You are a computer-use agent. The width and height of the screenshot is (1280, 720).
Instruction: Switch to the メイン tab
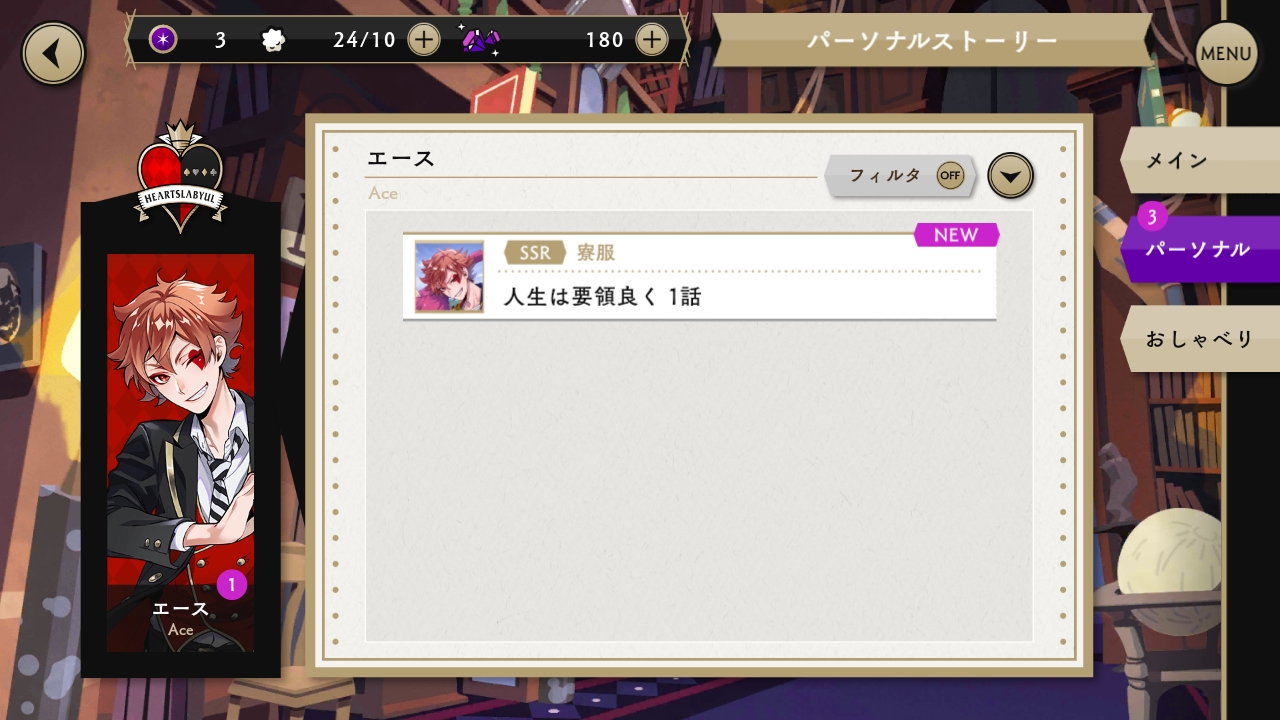[x=1200, y=160]
